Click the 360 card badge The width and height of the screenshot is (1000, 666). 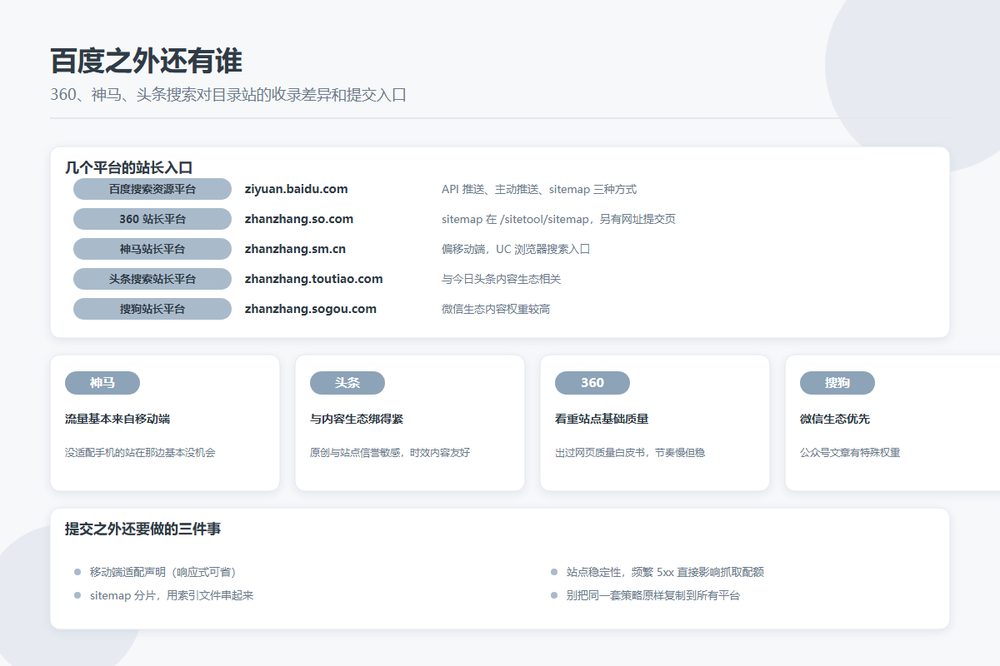coord(592,383)
